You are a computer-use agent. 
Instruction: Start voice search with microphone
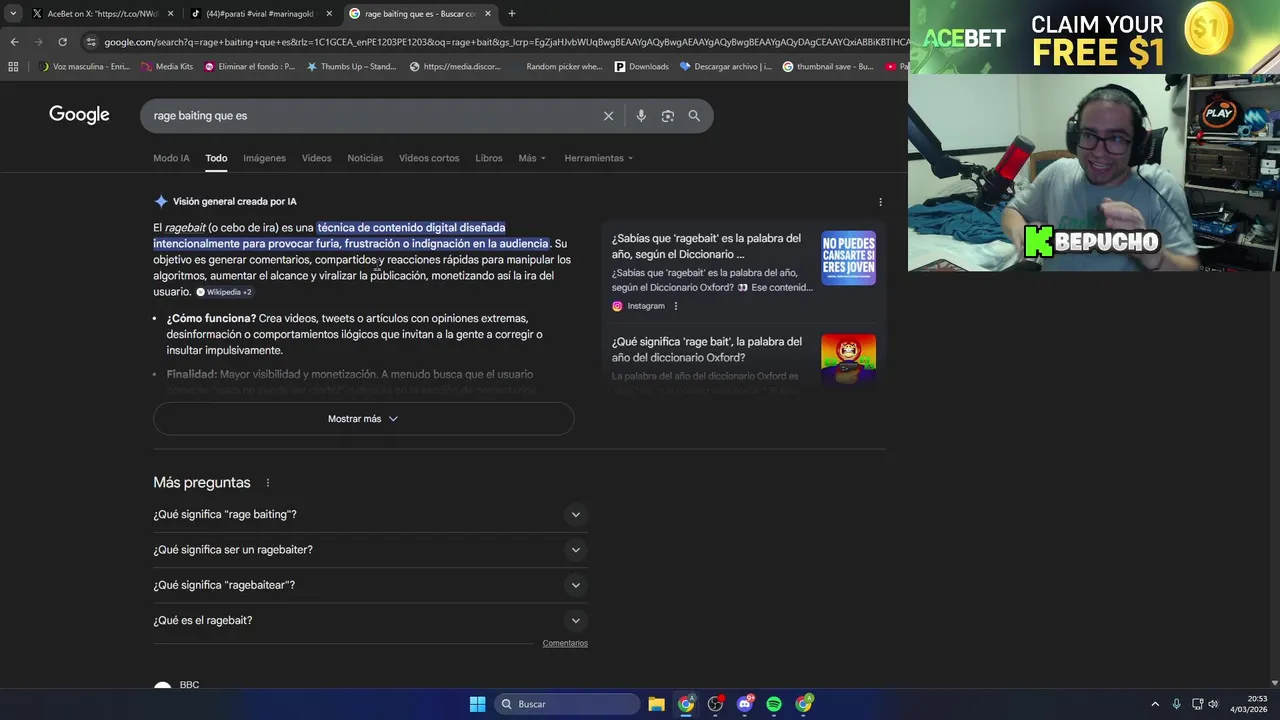(641, 116)
